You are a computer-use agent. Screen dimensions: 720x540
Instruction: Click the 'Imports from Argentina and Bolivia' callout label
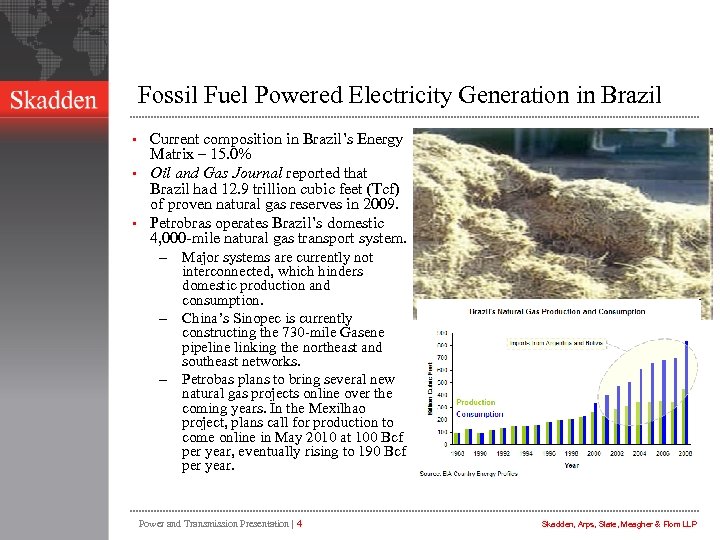click(x=557, y=343)
